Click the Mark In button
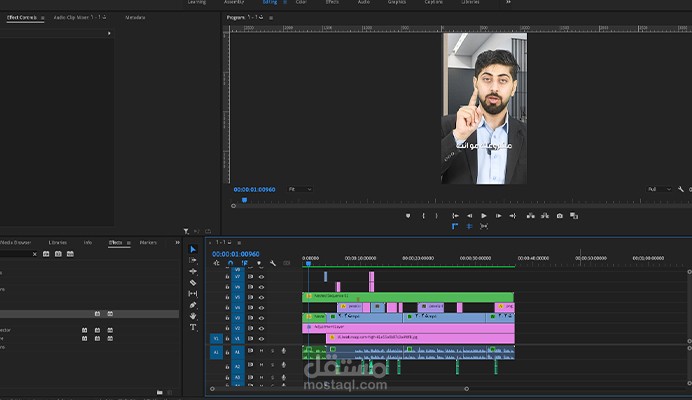This screenshot has height=400, width=692. pyautogui.click(x=423, y=216)
